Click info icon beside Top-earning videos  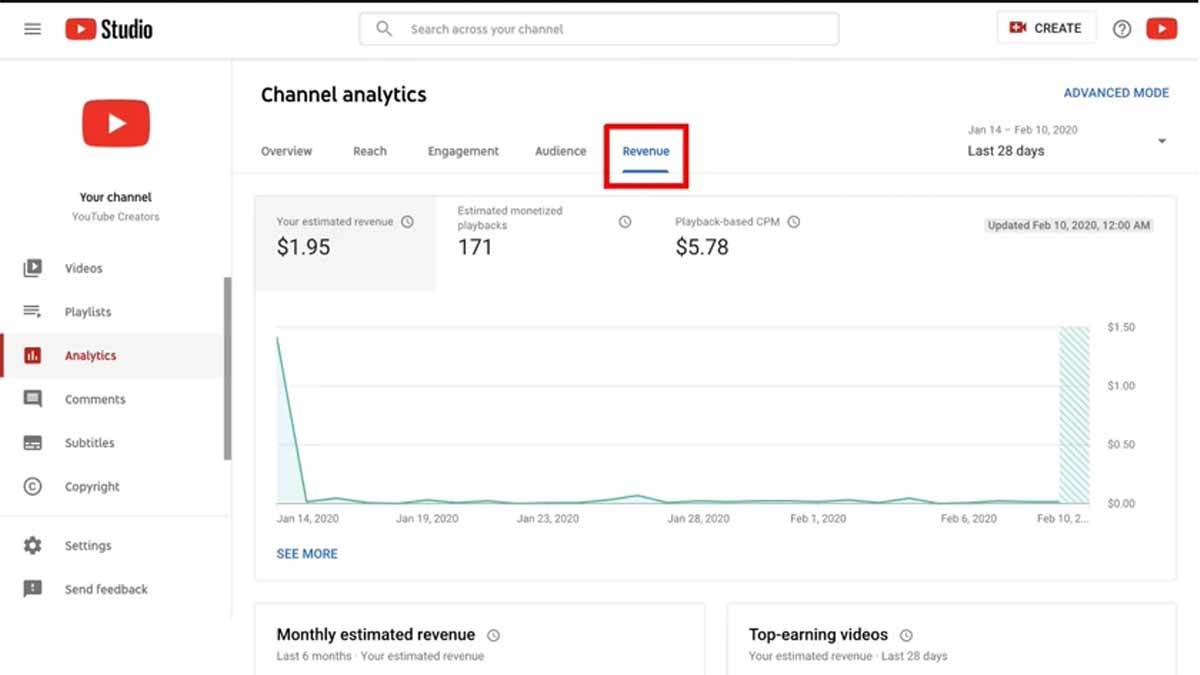[x=906, y=635]
